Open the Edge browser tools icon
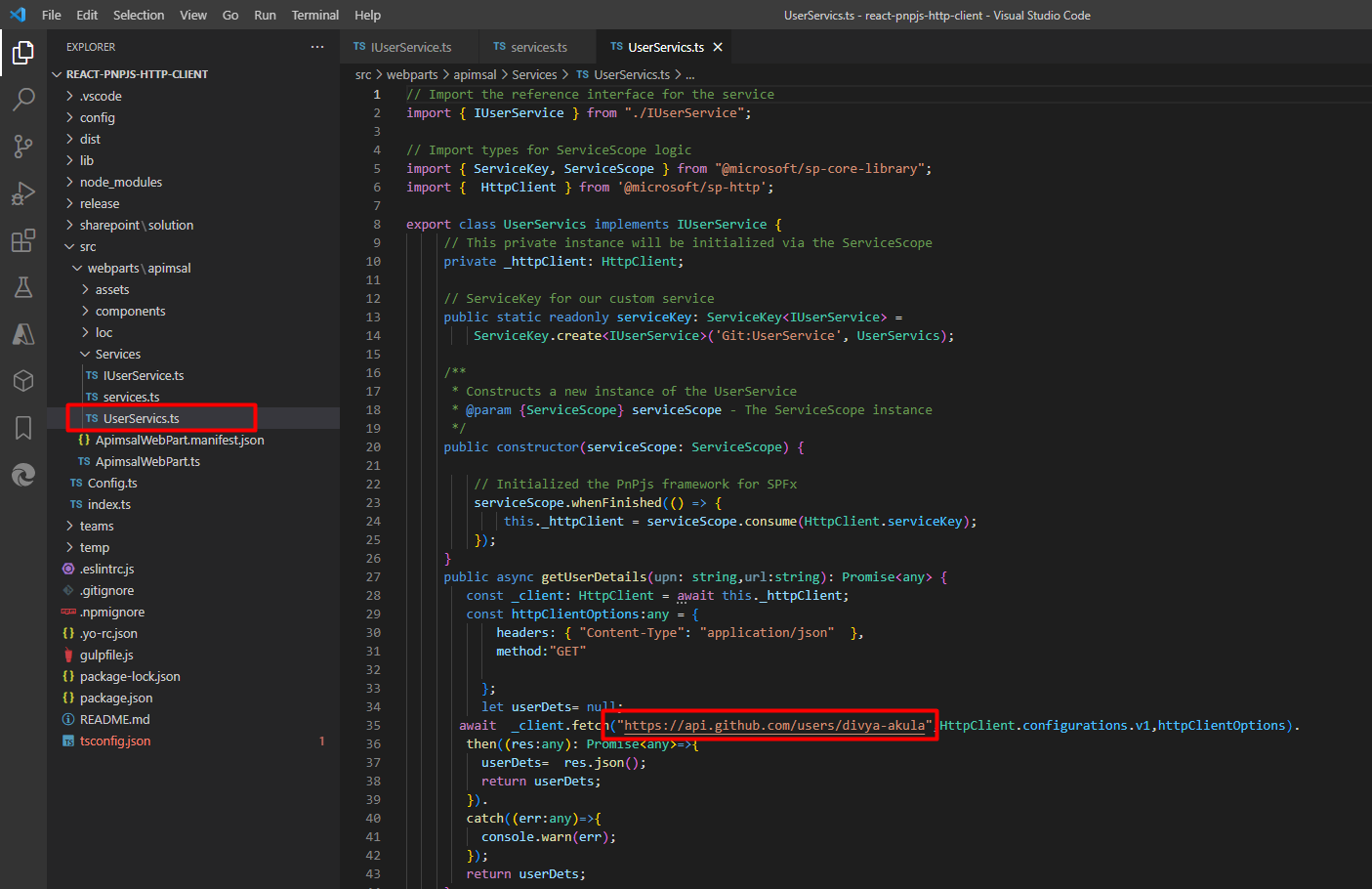 pos(23,474)
